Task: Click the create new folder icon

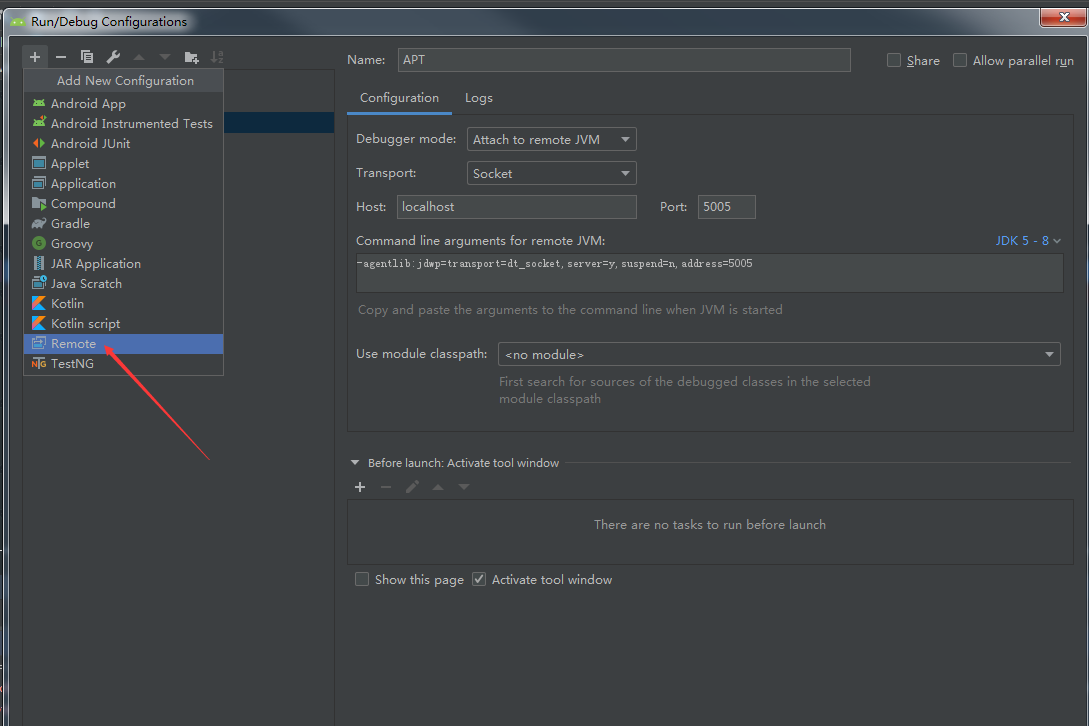Action: click(x=191, y=57)
